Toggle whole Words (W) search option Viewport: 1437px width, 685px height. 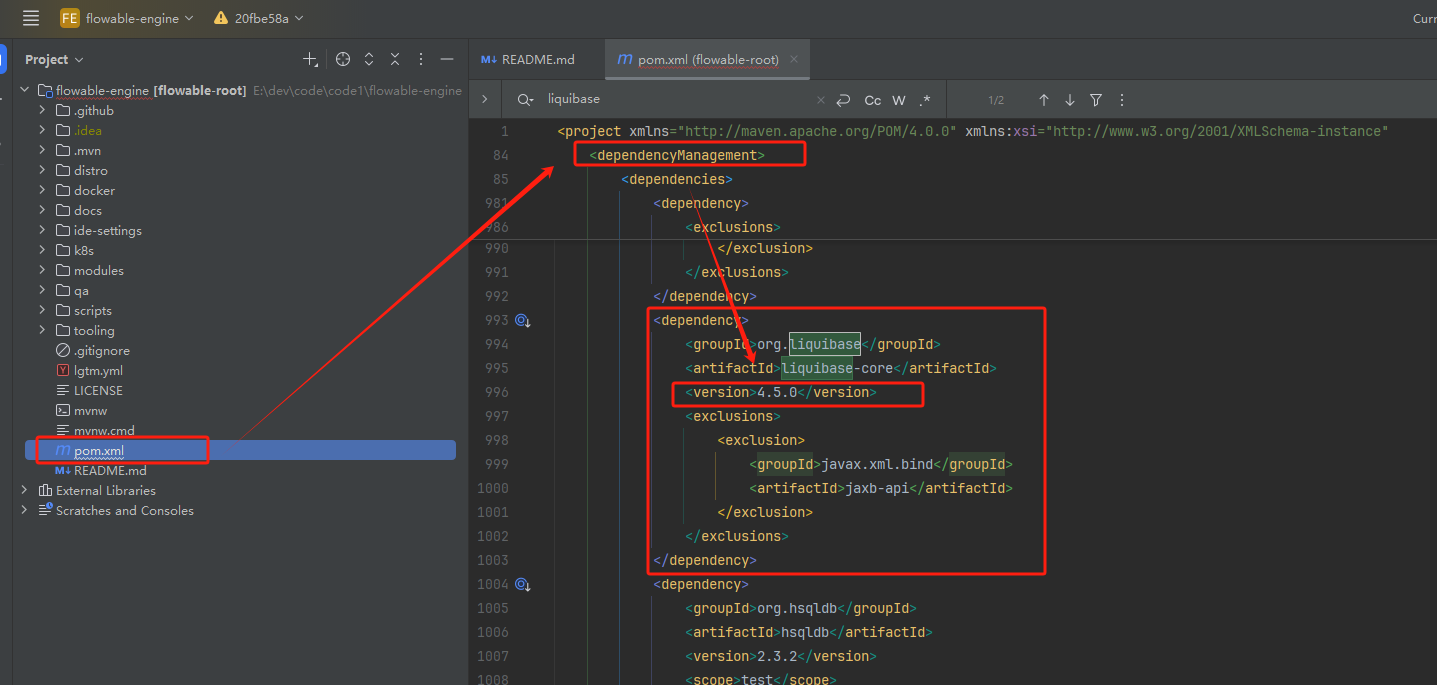tap(899, 100)
